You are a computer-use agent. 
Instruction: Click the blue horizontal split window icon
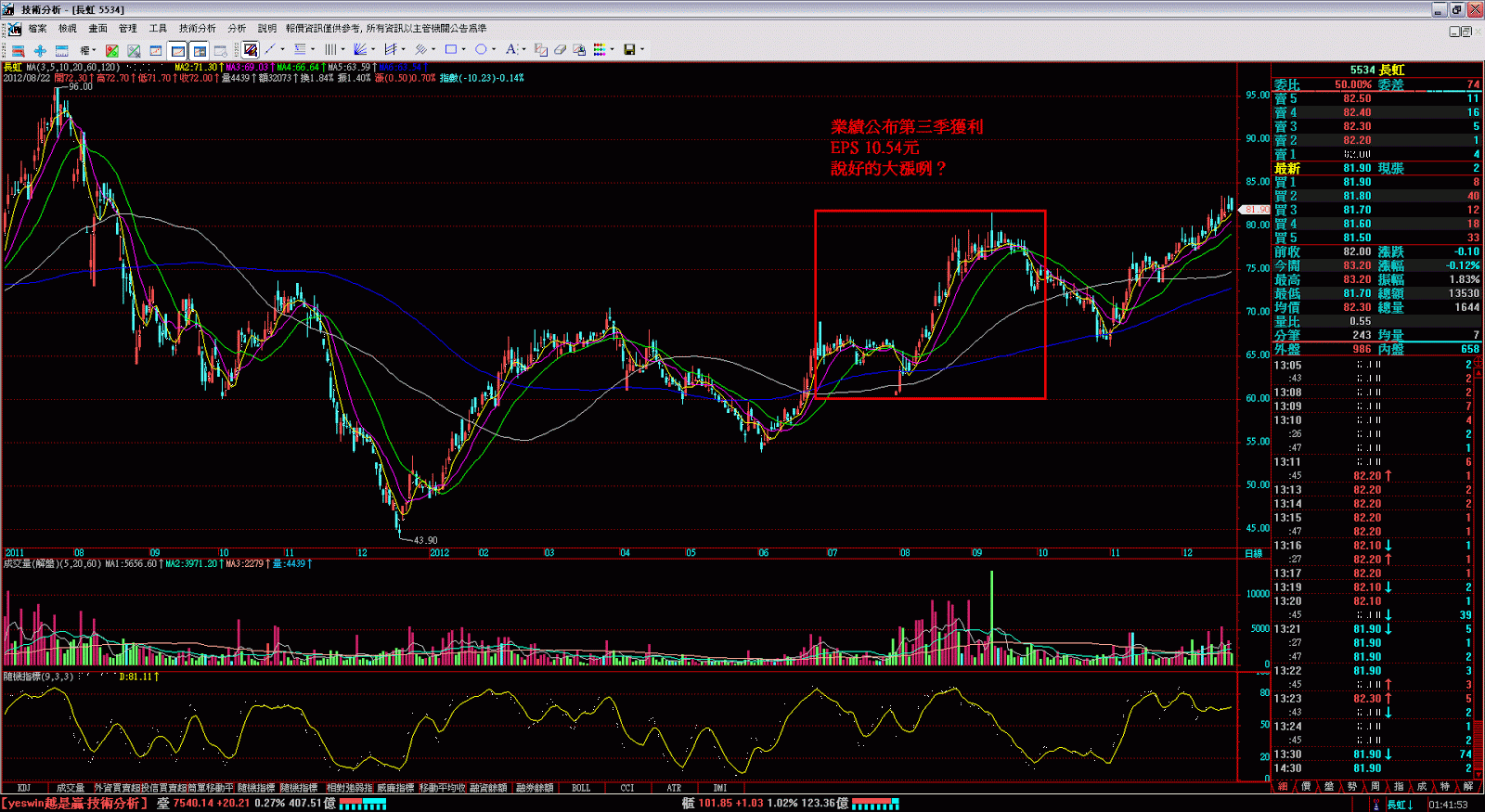click(62, 50)
